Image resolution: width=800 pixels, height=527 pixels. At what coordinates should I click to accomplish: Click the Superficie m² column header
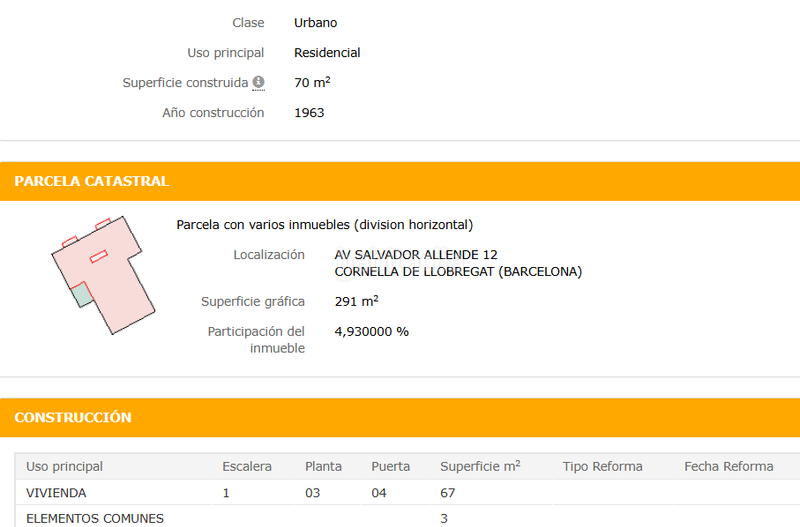pos(480,466)
